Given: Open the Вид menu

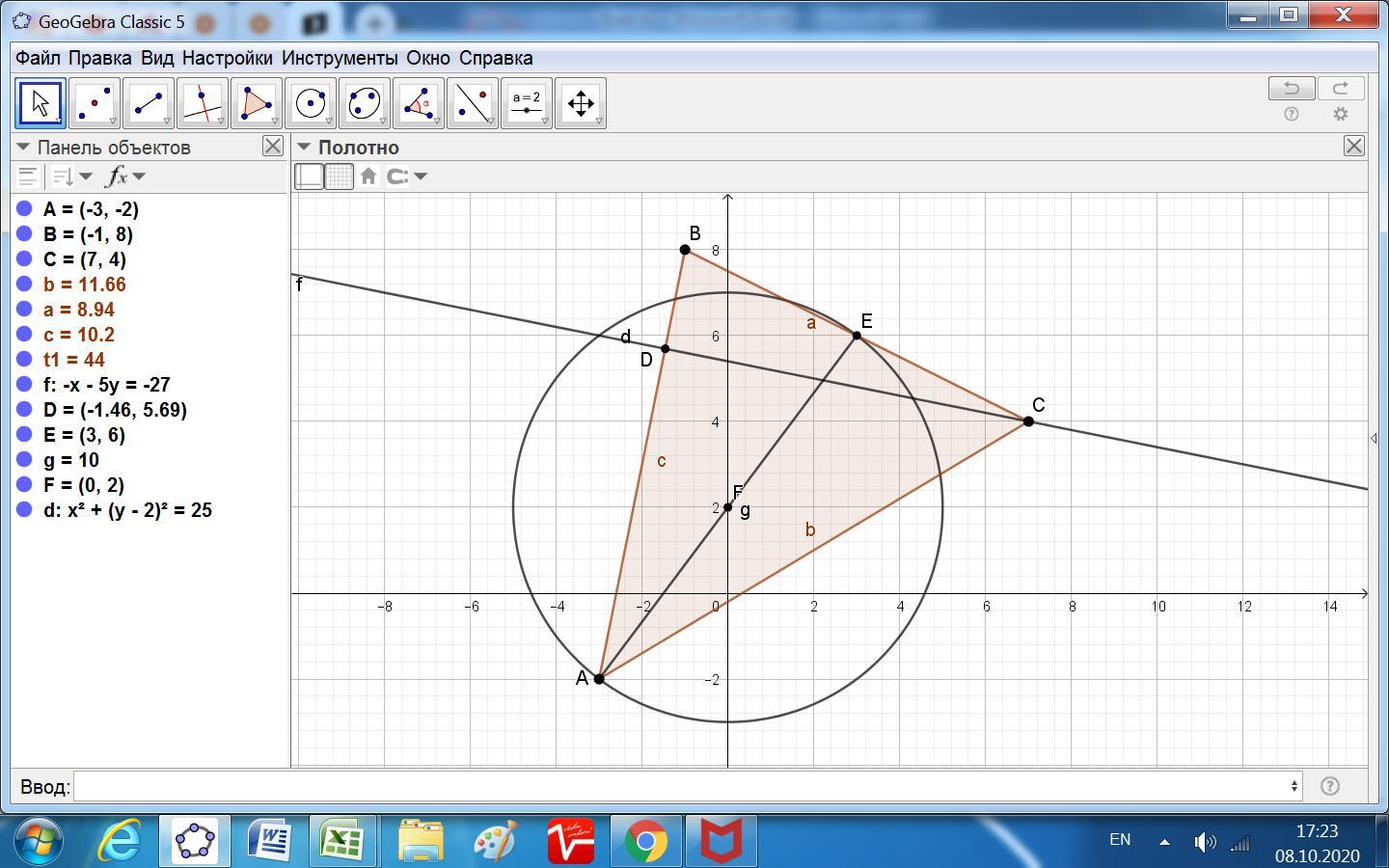Looking at the screenshot, I should click(157, 58).
